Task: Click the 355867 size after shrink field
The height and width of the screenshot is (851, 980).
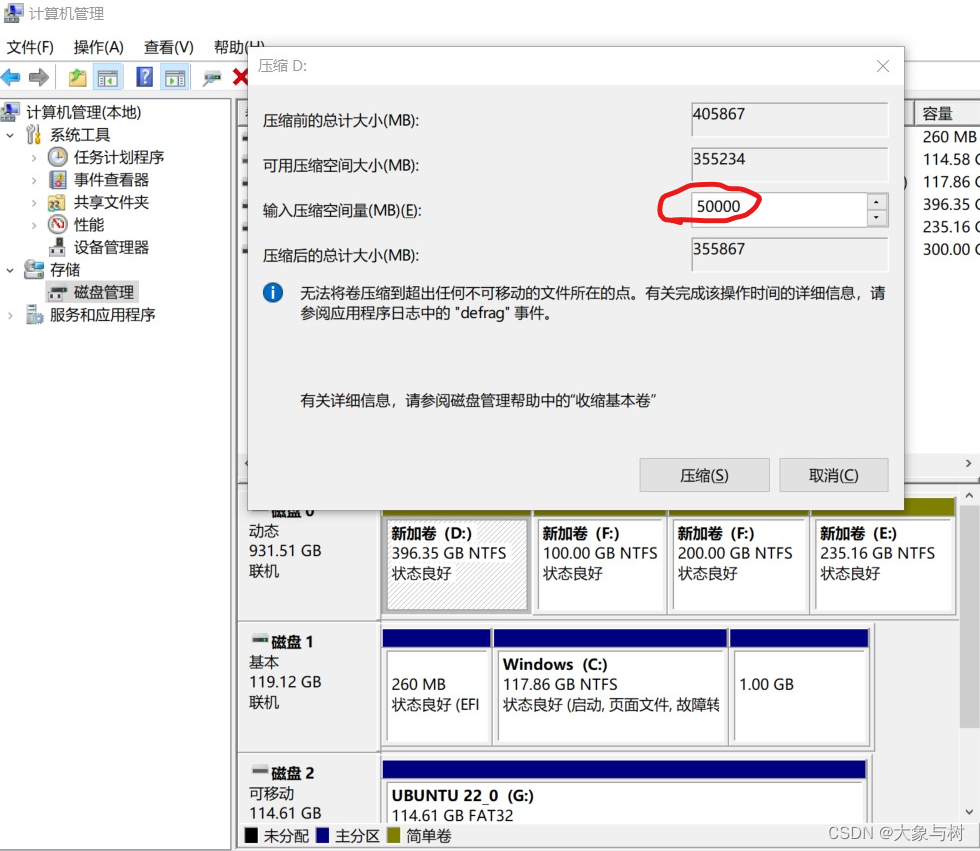Action: 789,254
